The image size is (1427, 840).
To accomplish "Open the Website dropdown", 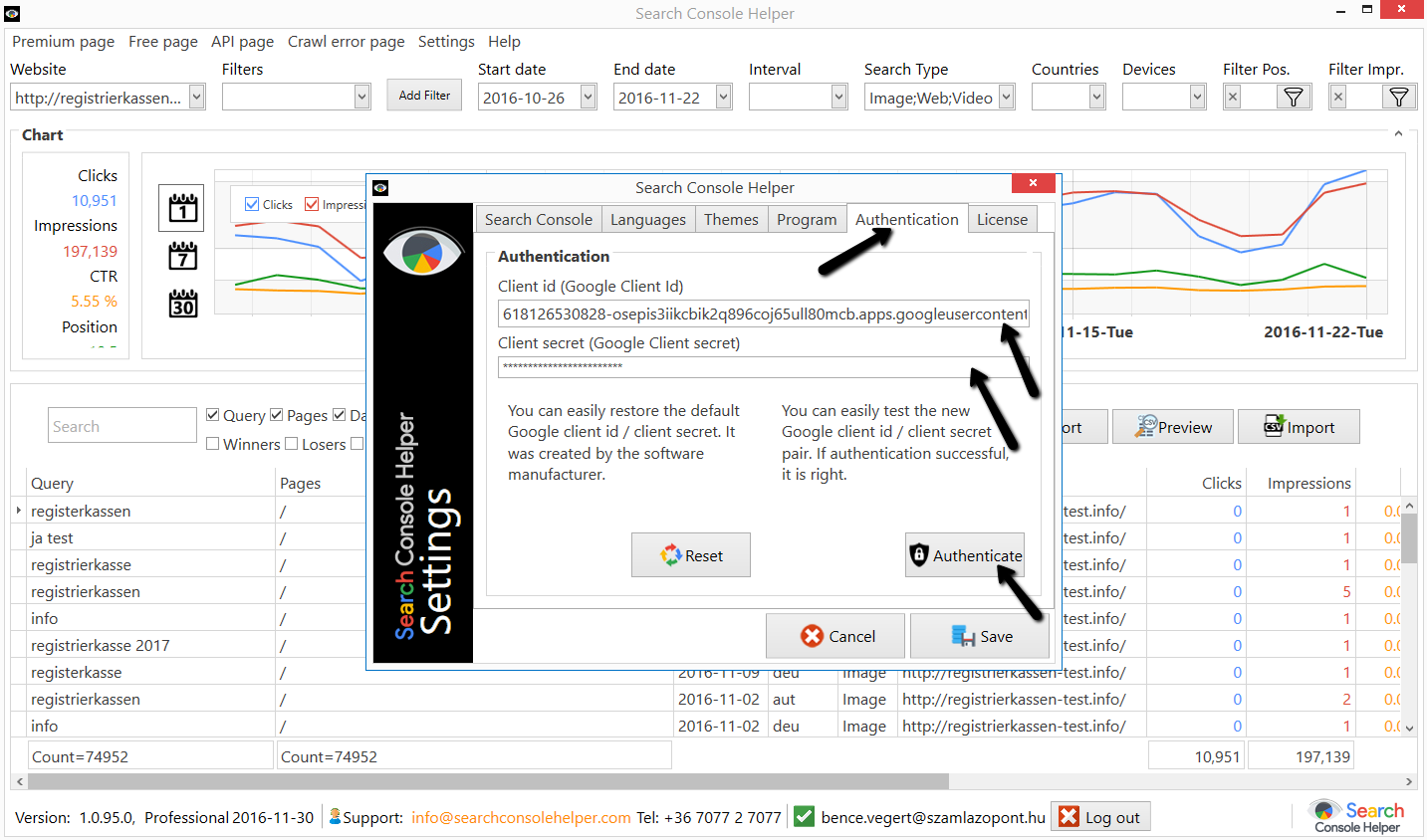I will tap(196, 97).
